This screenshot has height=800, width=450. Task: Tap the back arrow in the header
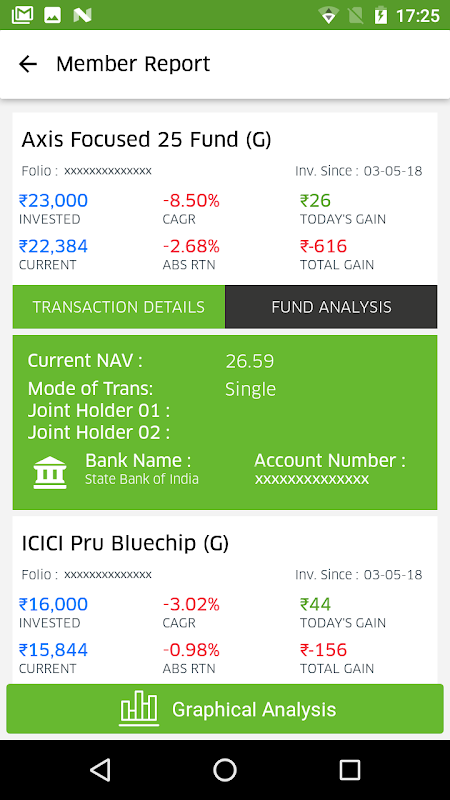pyautogui.click(x=28, y=64)
